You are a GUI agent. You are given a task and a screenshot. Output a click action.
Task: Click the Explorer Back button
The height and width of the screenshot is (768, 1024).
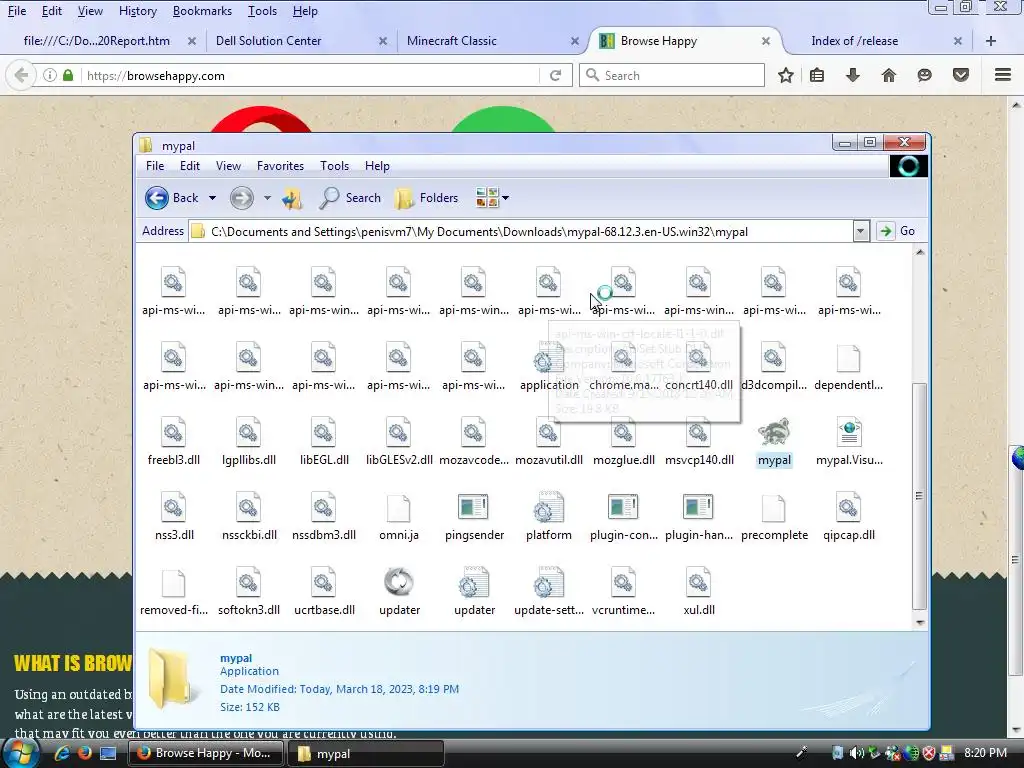click(172, 197)
